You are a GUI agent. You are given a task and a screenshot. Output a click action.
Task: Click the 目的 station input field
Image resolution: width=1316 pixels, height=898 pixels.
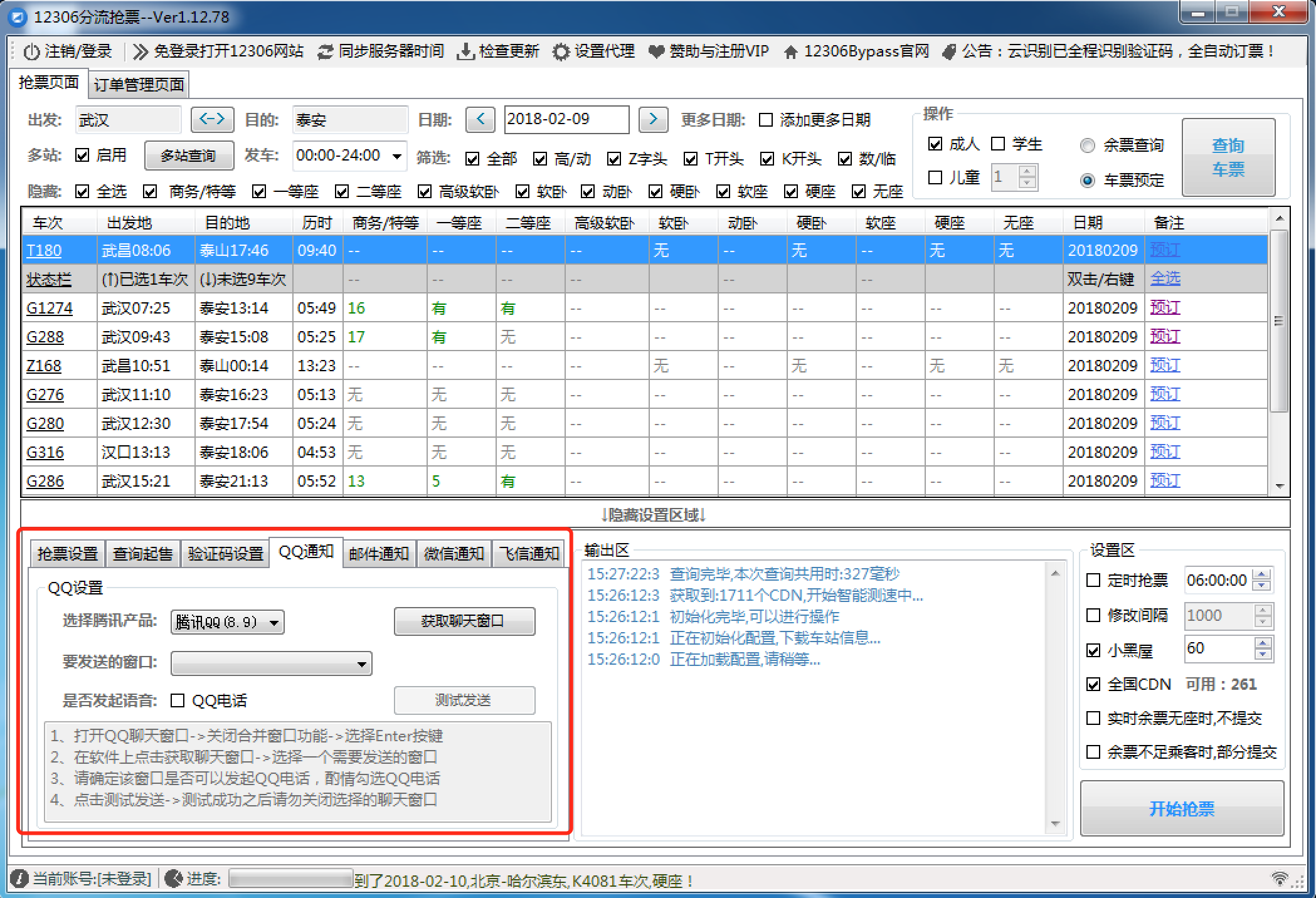(x=350, y=120)
